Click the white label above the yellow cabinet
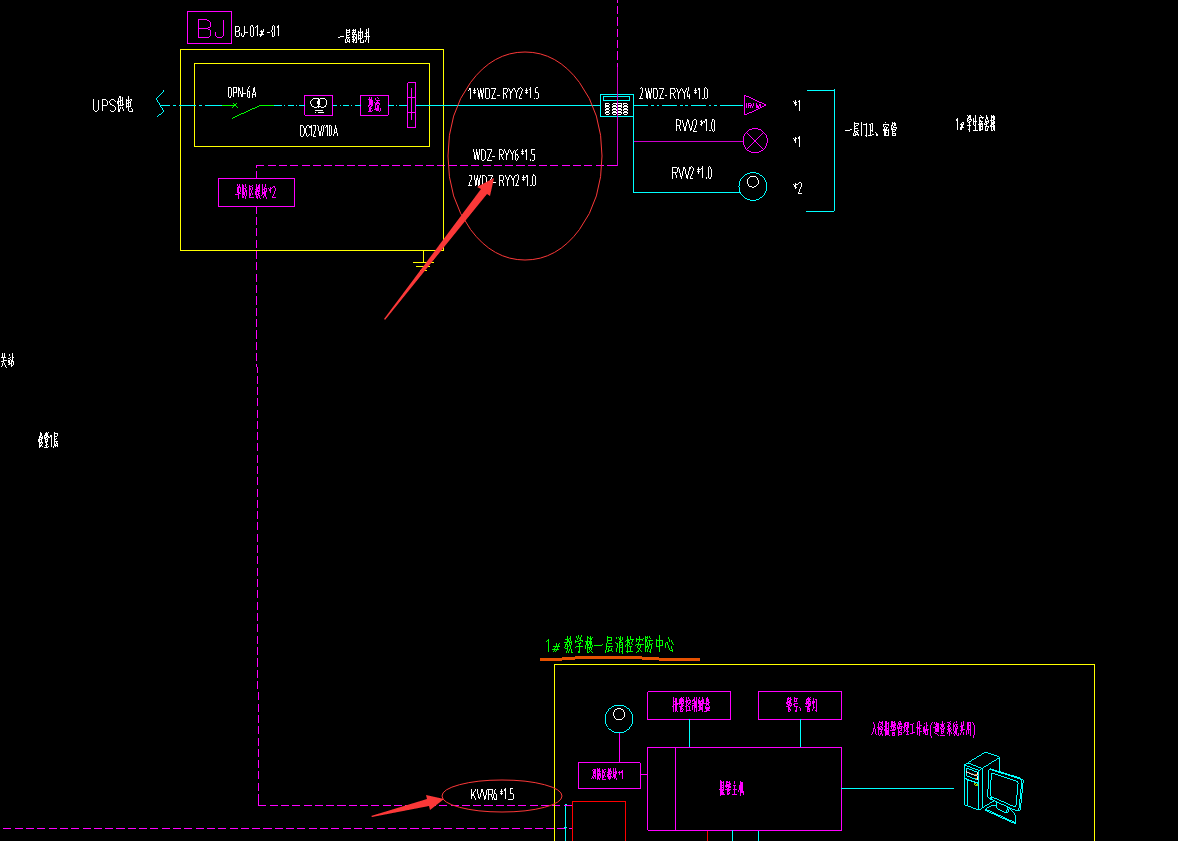1178x841 pixels. tap(354, 36)
